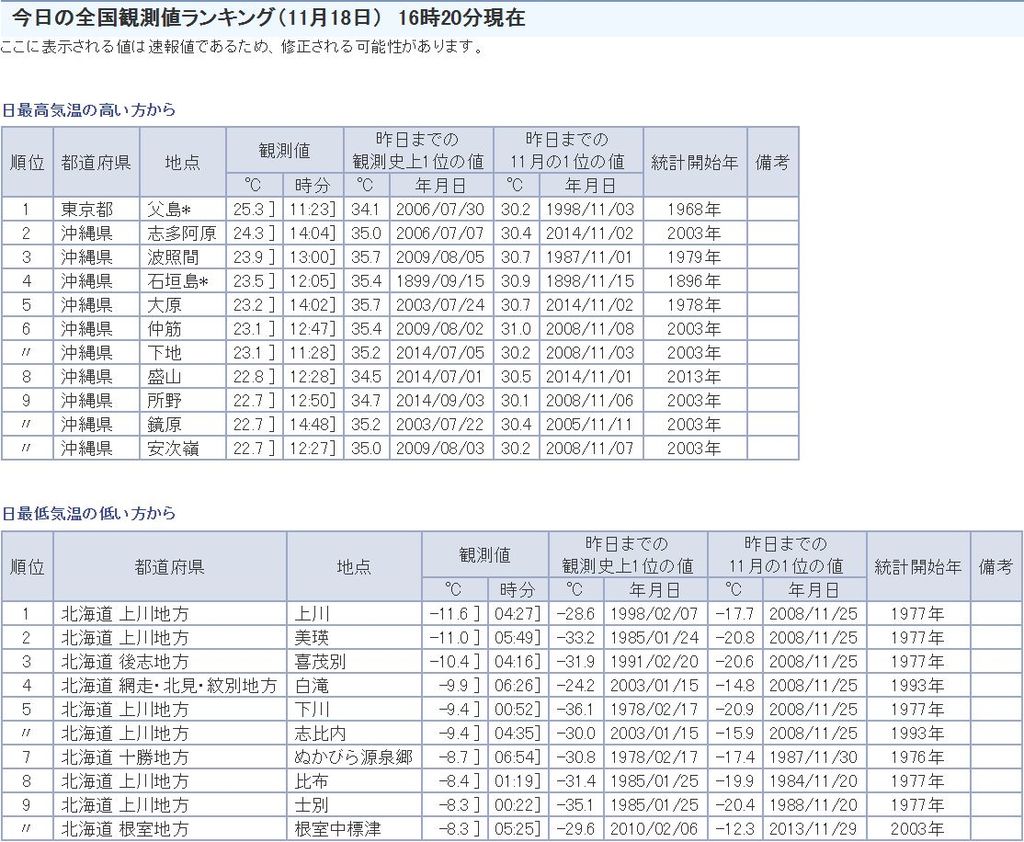The width and height of the screenshot is (1024, 842).
Task: Select the location ぬかびら源泉郷
Action: point(353,757)
